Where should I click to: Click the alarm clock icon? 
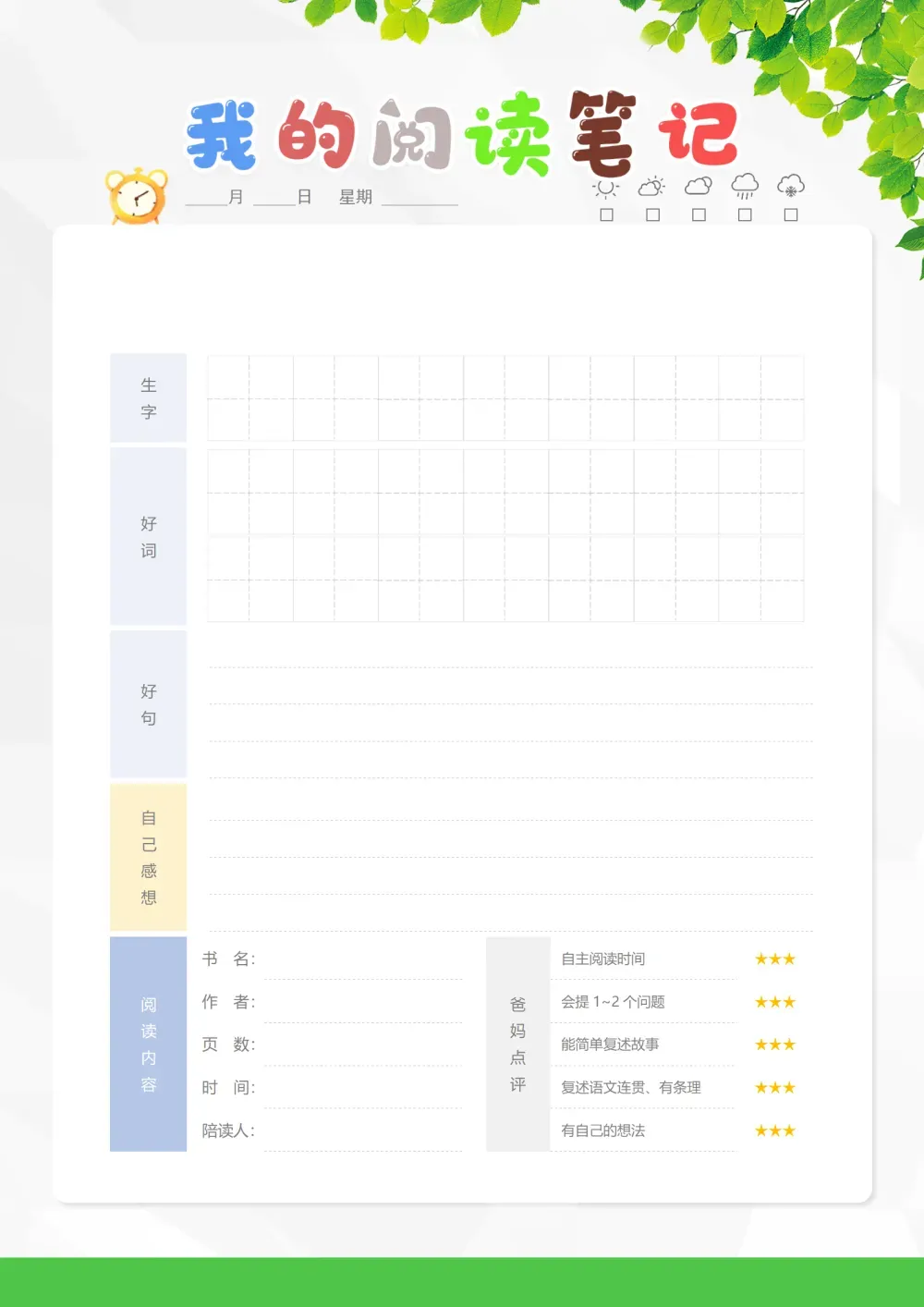137,197
